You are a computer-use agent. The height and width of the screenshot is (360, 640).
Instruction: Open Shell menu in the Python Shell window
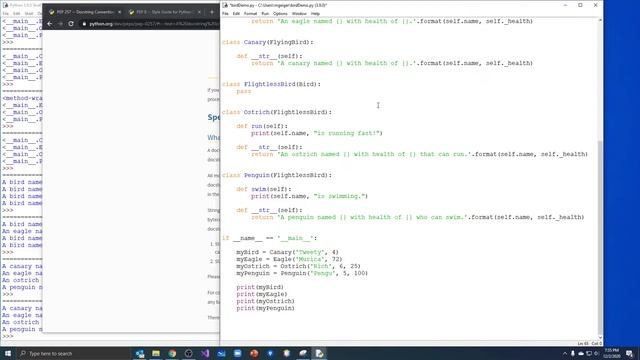coord(29,13)
